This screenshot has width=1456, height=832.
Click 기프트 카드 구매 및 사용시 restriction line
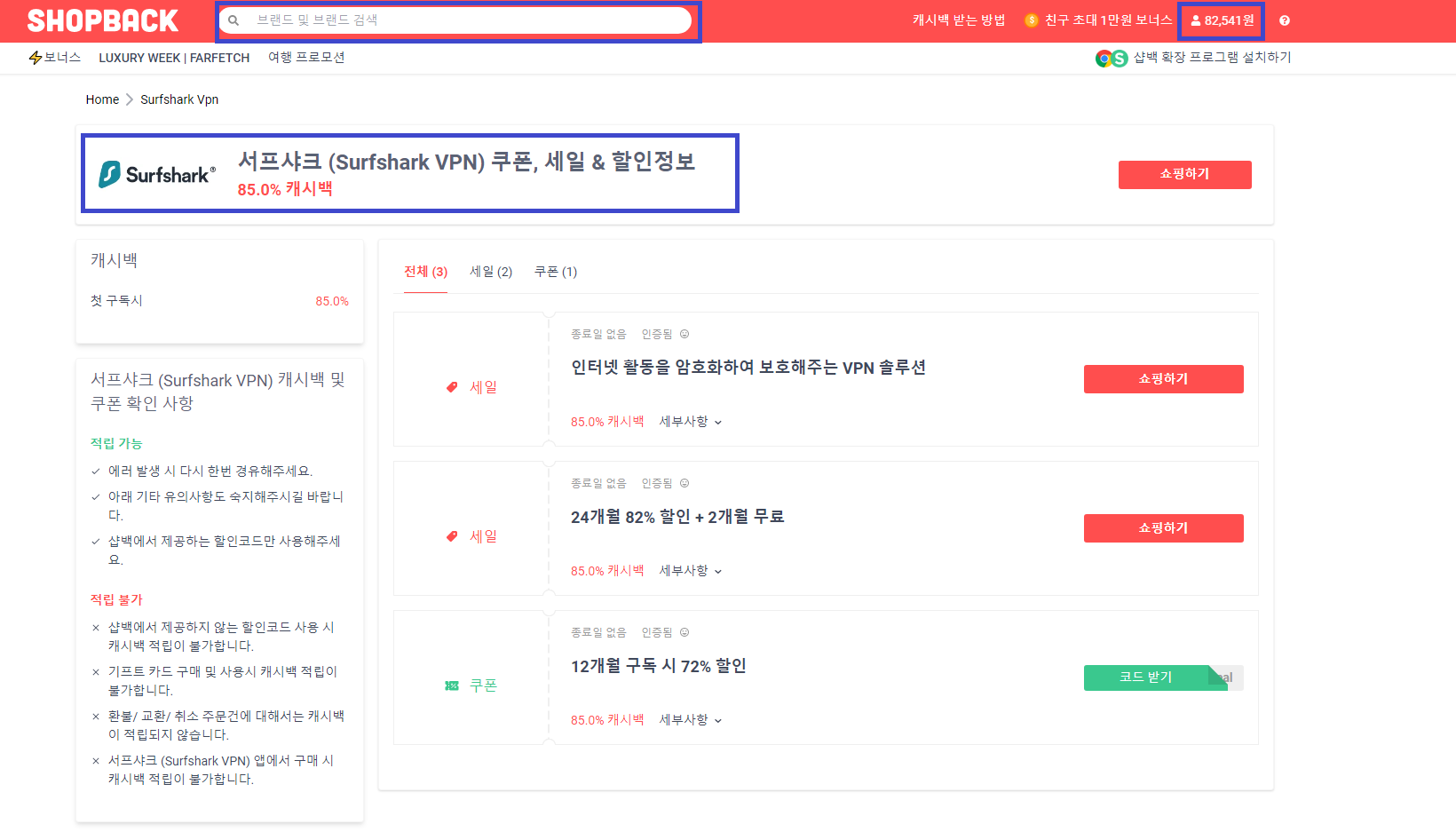(x=222, y=681)
